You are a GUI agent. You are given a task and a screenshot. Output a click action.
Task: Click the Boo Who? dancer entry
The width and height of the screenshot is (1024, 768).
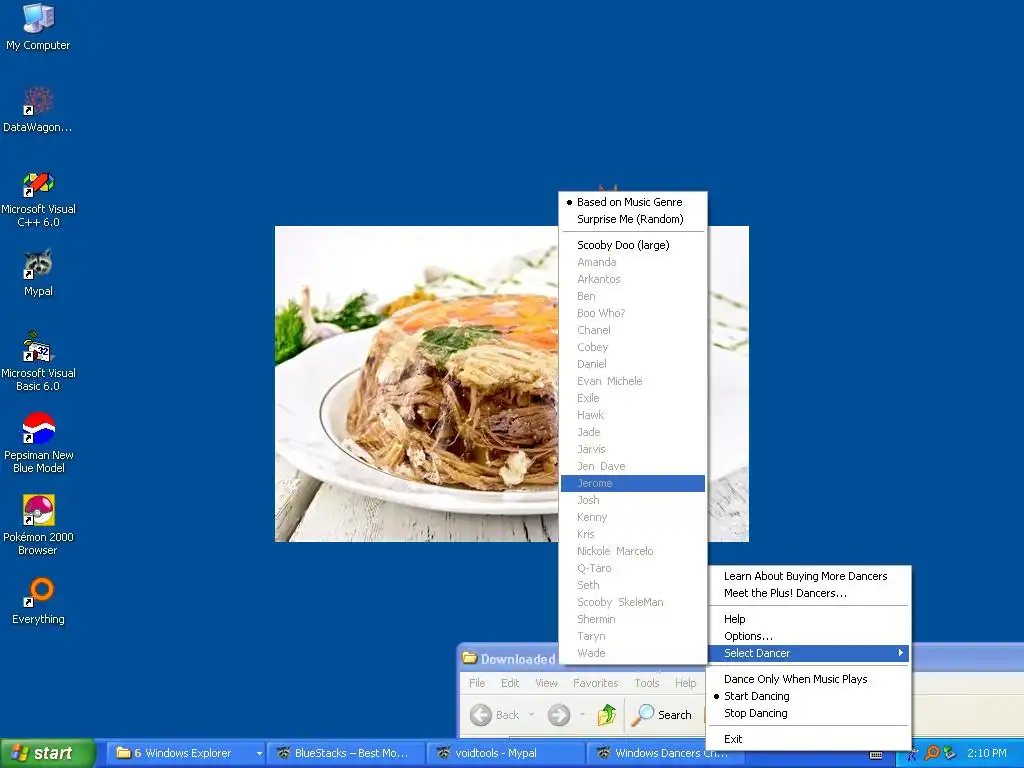[x=633, y=313]
